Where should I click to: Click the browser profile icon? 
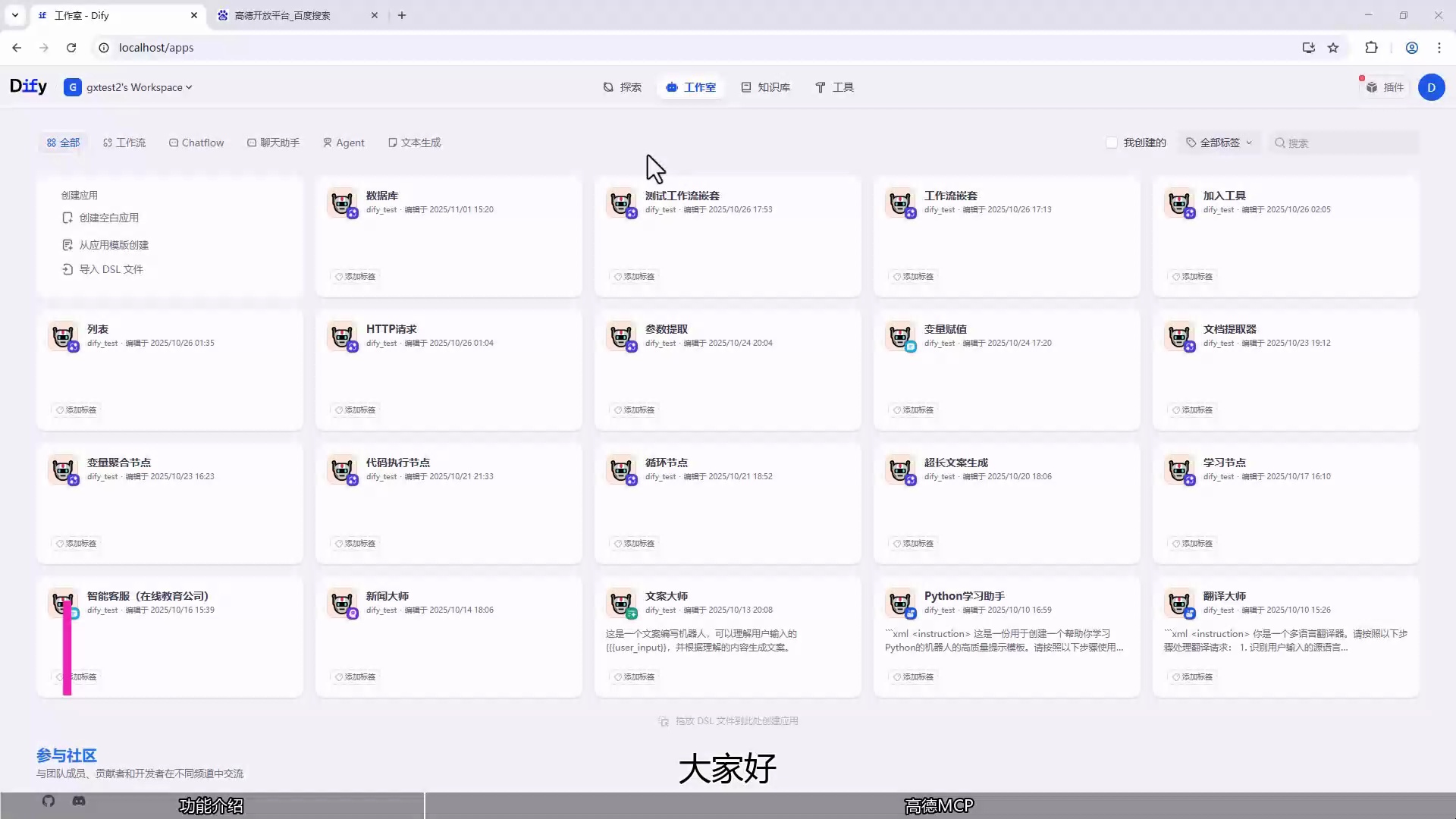pos(1412,48)
